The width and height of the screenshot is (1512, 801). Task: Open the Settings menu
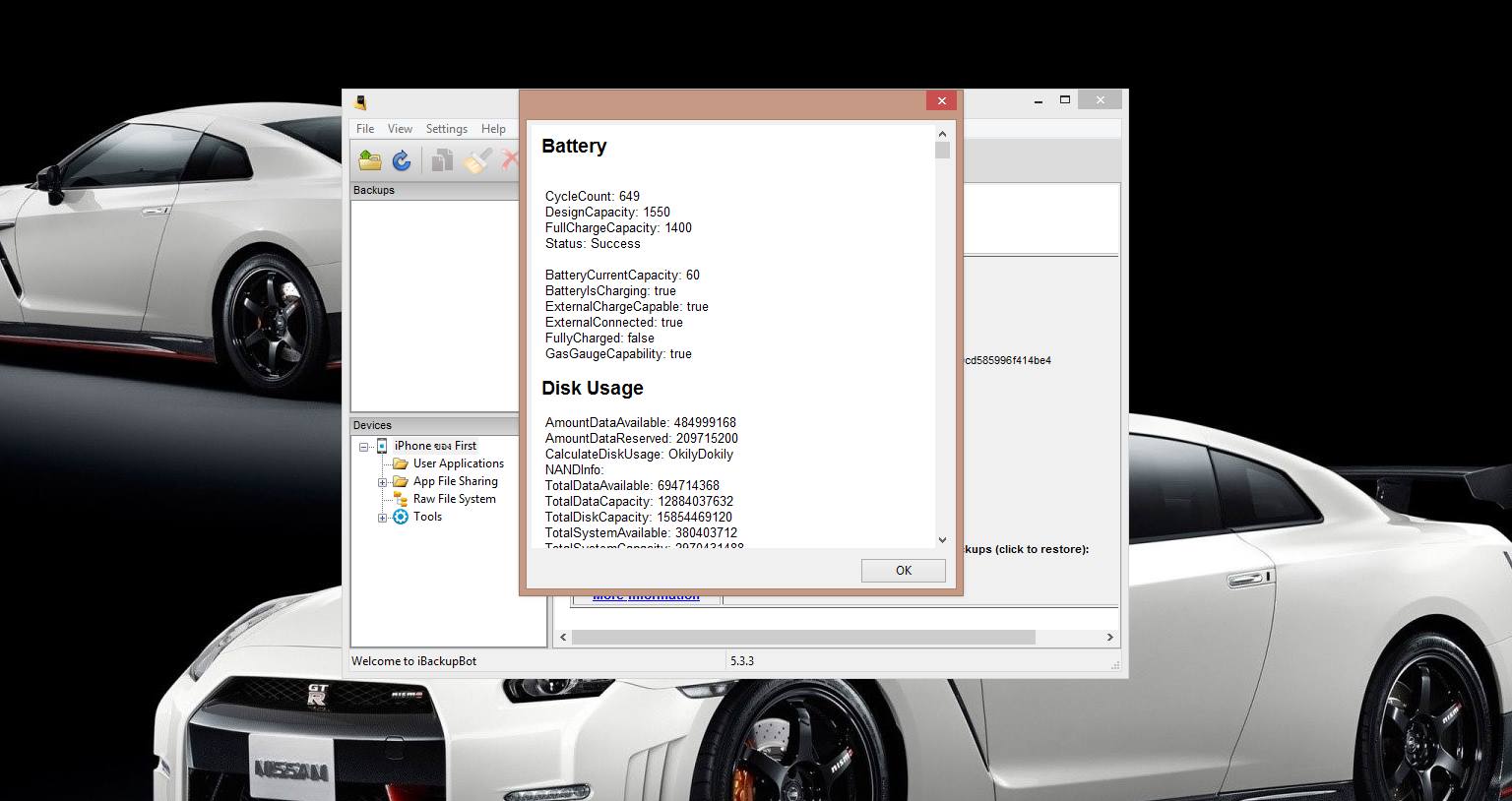(446, 129)
